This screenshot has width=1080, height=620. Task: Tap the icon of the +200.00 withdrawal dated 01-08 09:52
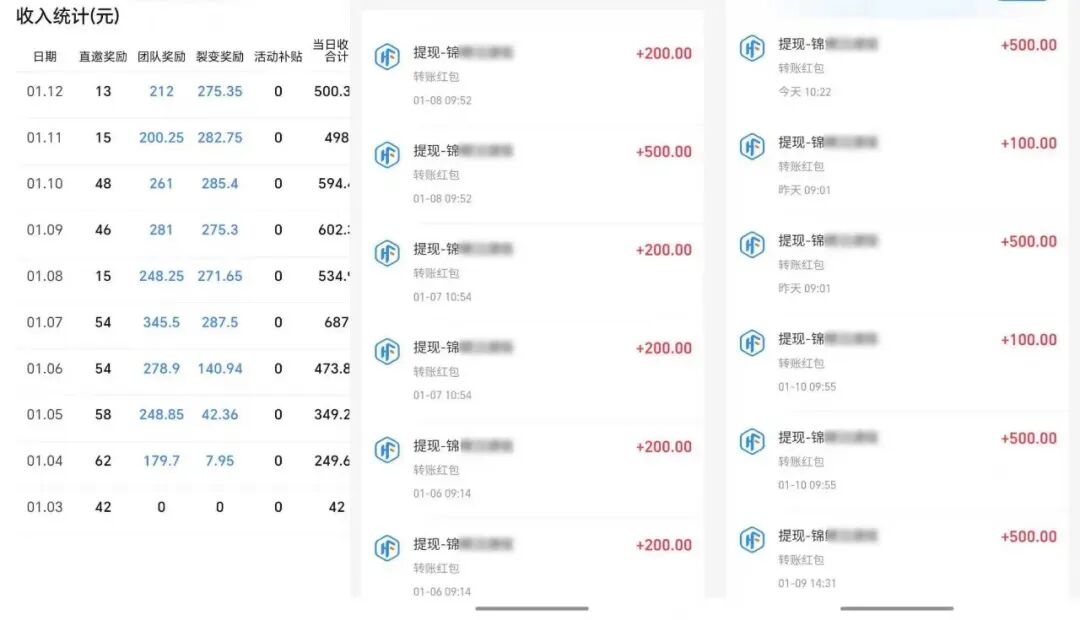pyautogui.click(x=387, y=56)
